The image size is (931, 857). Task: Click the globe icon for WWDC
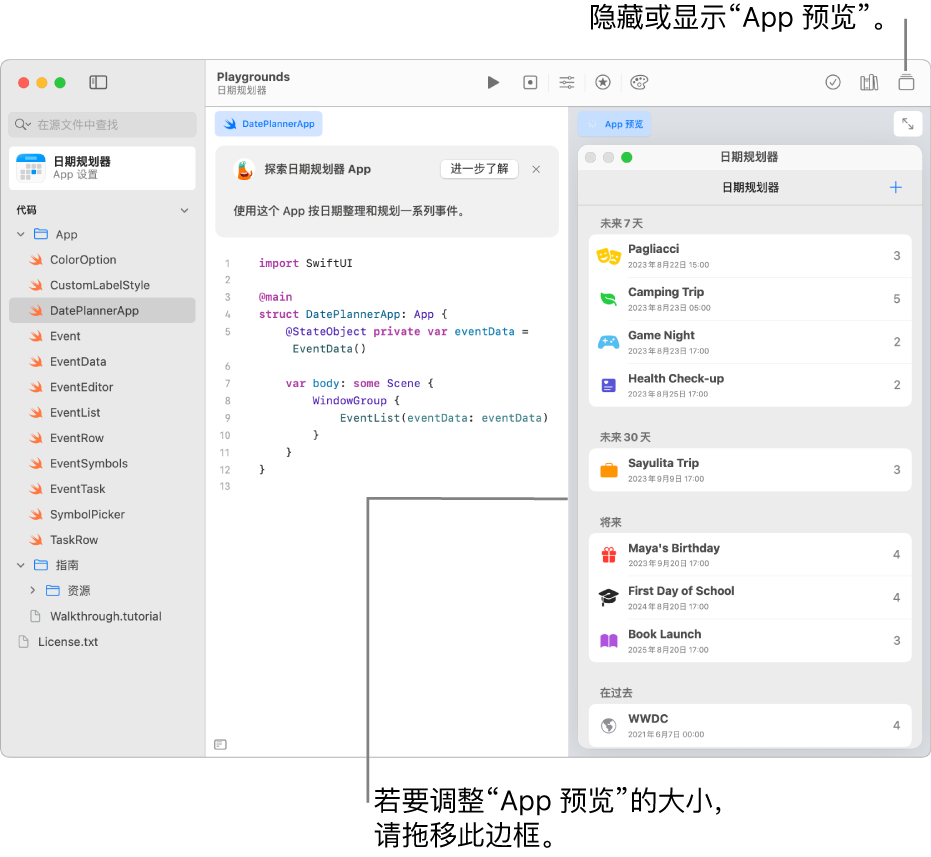[x=609, y=726]
